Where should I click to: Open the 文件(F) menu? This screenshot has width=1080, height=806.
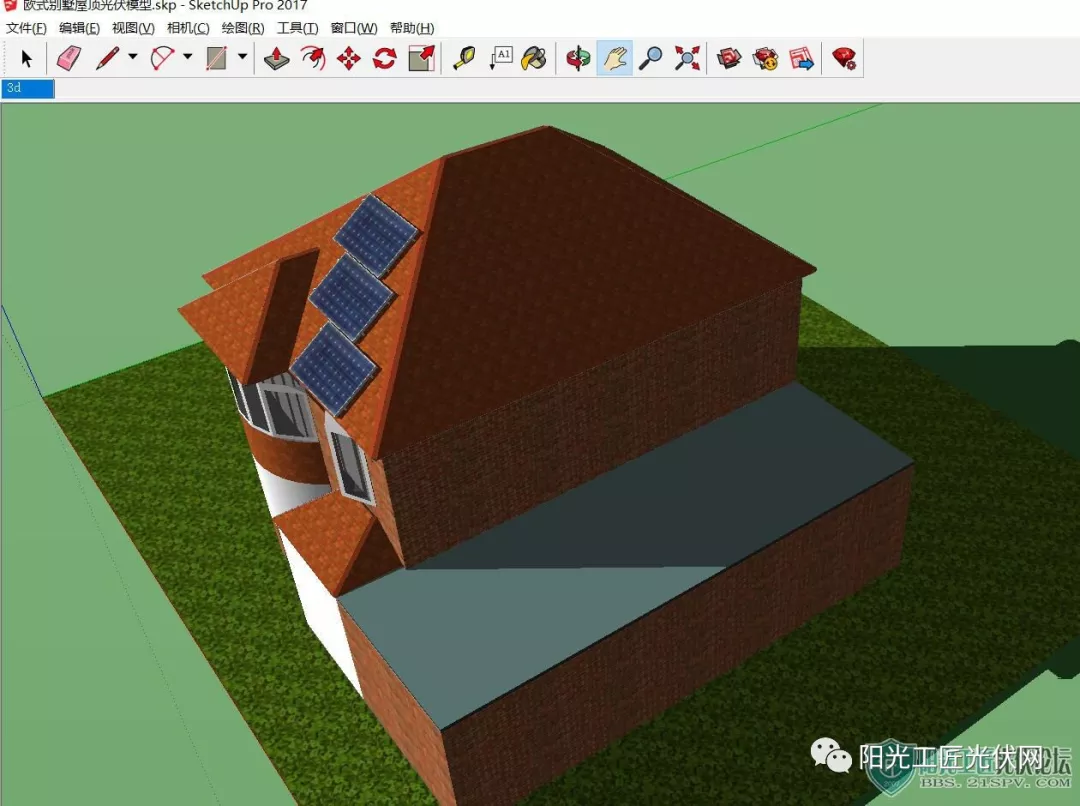pyautogui.click(x=26, y=28)
